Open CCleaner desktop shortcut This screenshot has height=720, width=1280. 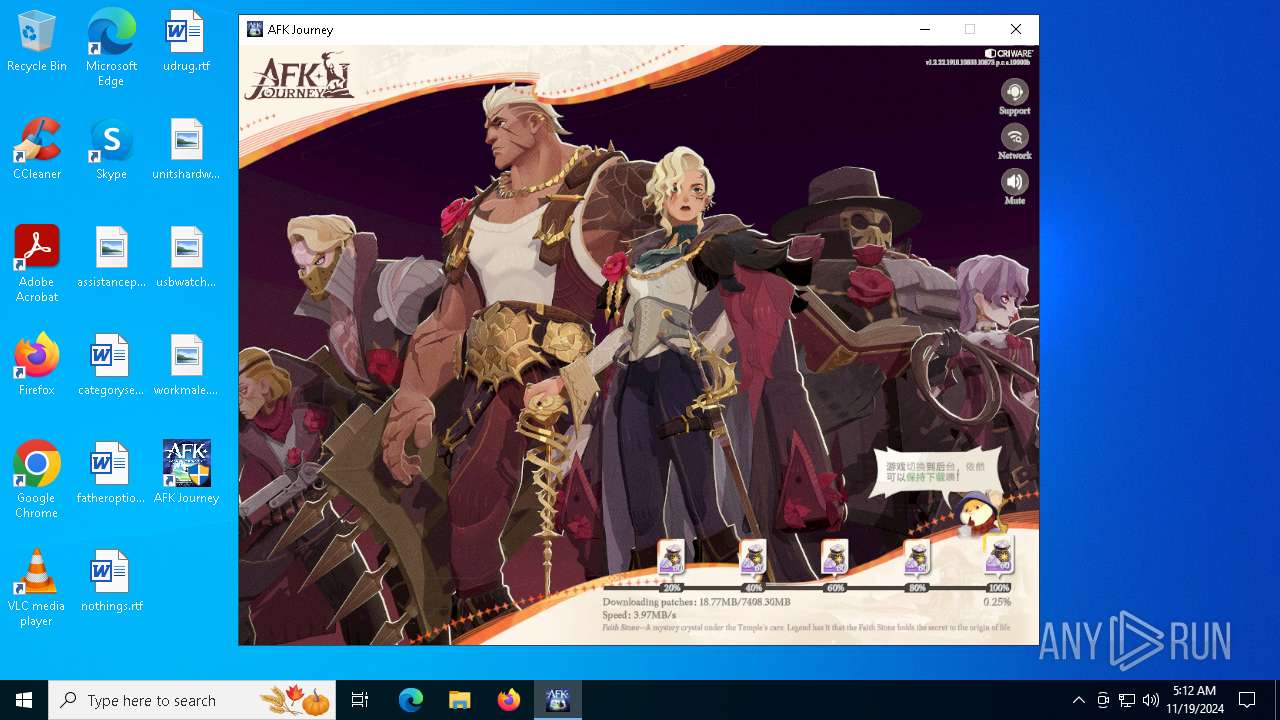(37, 150)
